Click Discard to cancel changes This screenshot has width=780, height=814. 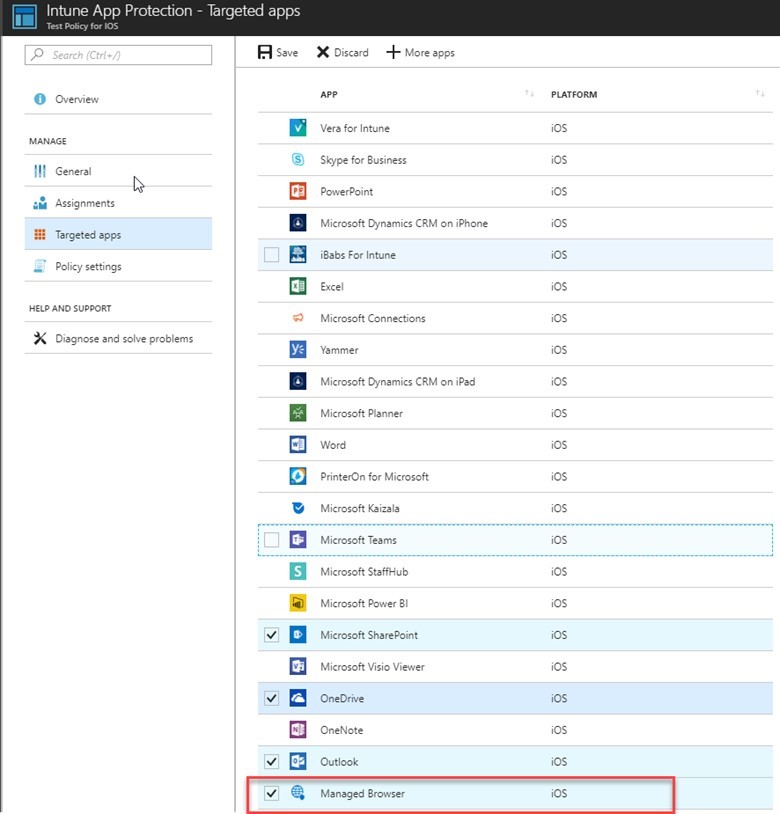point(341,52)
